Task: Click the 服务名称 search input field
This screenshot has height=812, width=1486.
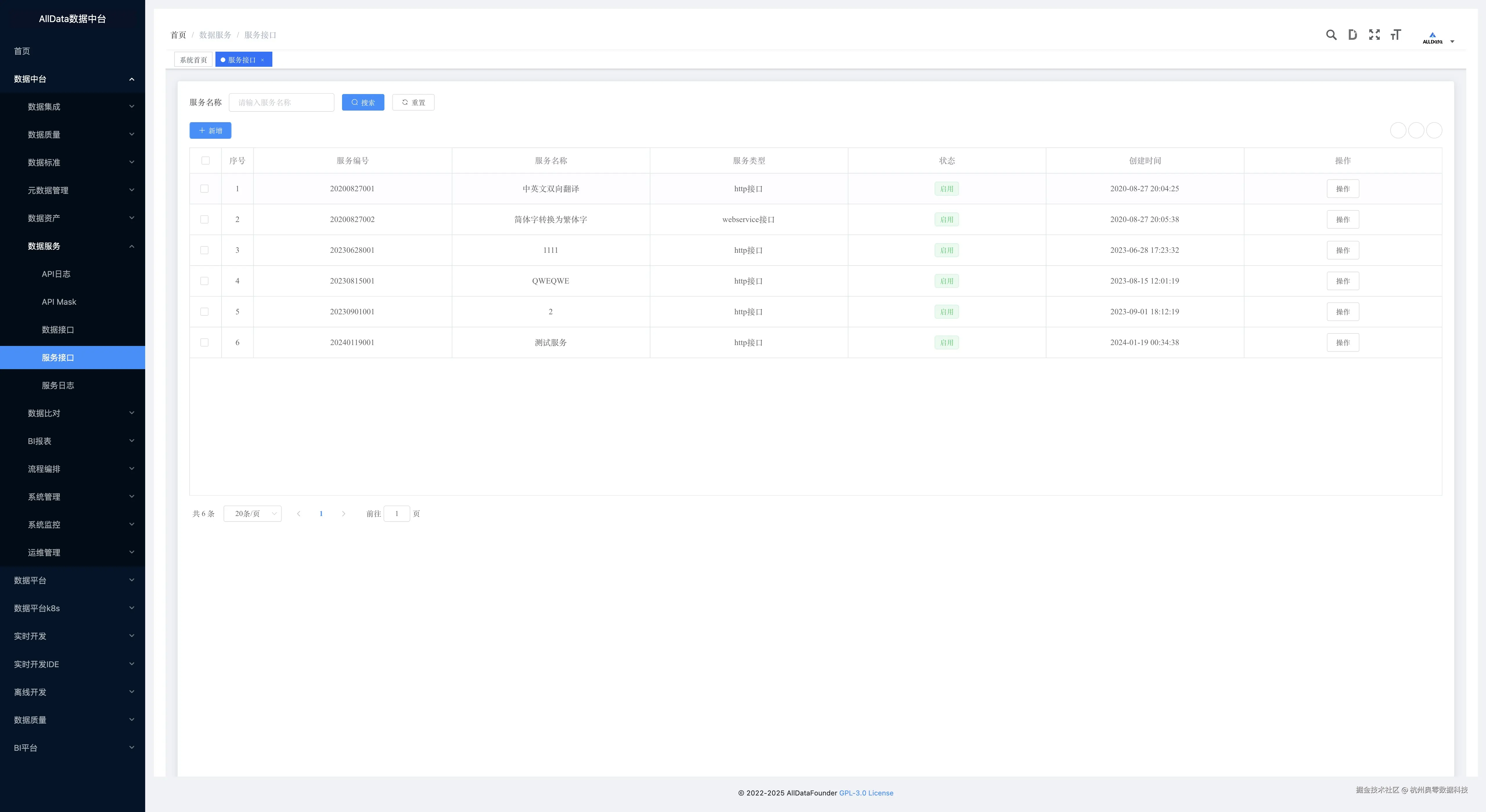Action: pos(282,103)
